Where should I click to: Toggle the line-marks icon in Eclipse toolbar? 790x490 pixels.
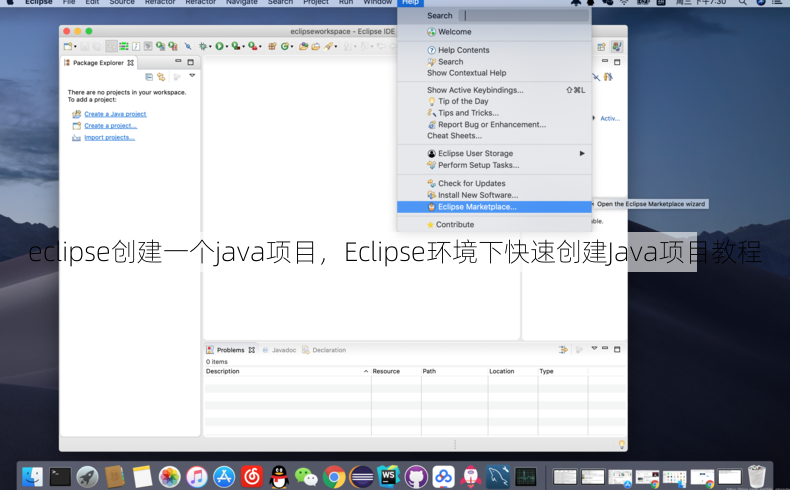(x=123, y=46)
